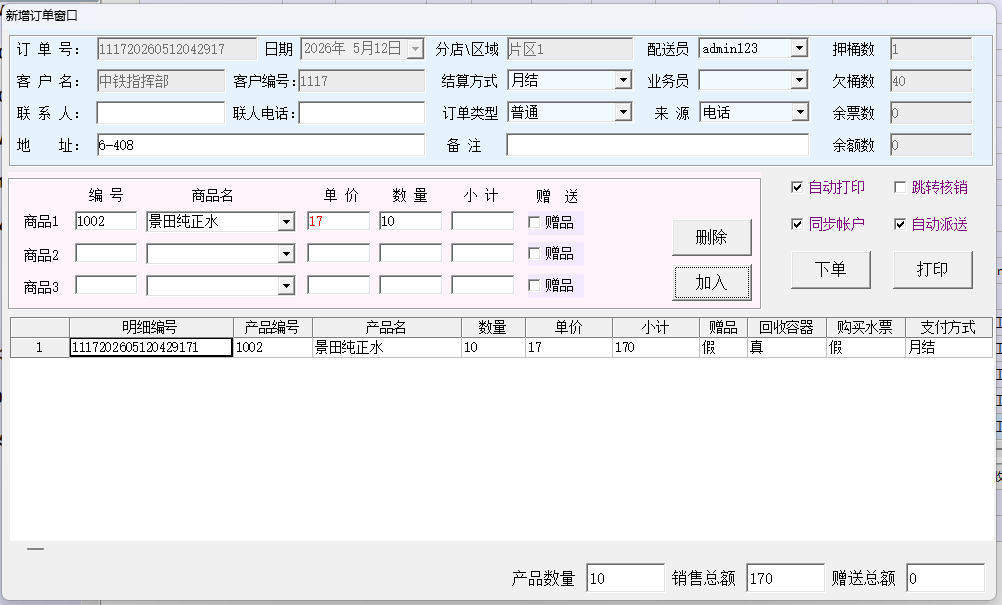The image size is (1002, 605).
Task: Click the 明细编号 column header
Action: pyautogui.click(x=151, y=328)
